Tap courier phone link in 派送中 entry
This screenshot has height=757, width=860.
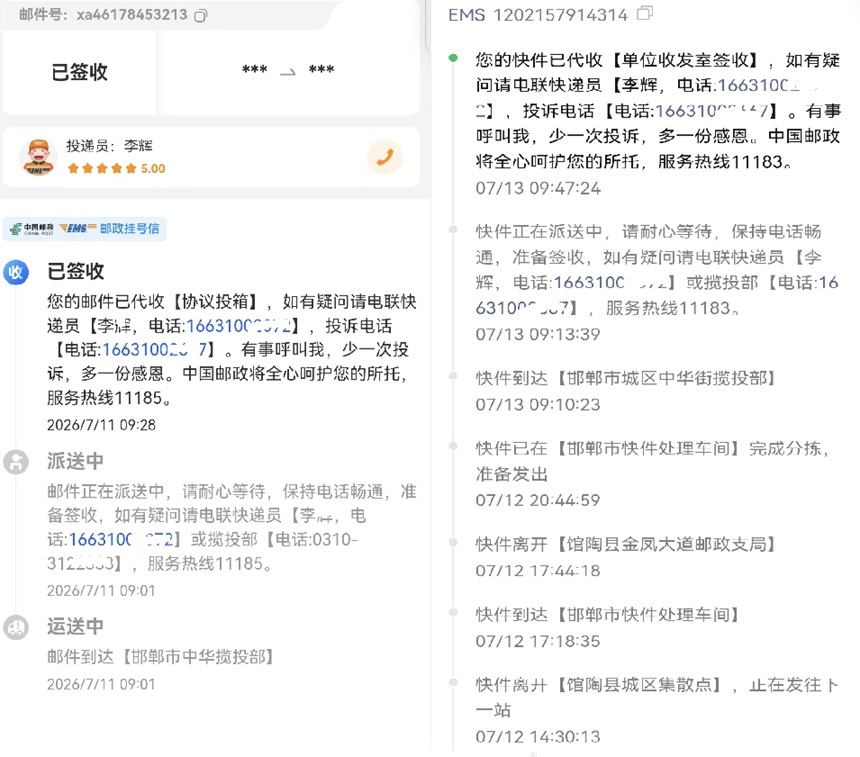(121, 540)
